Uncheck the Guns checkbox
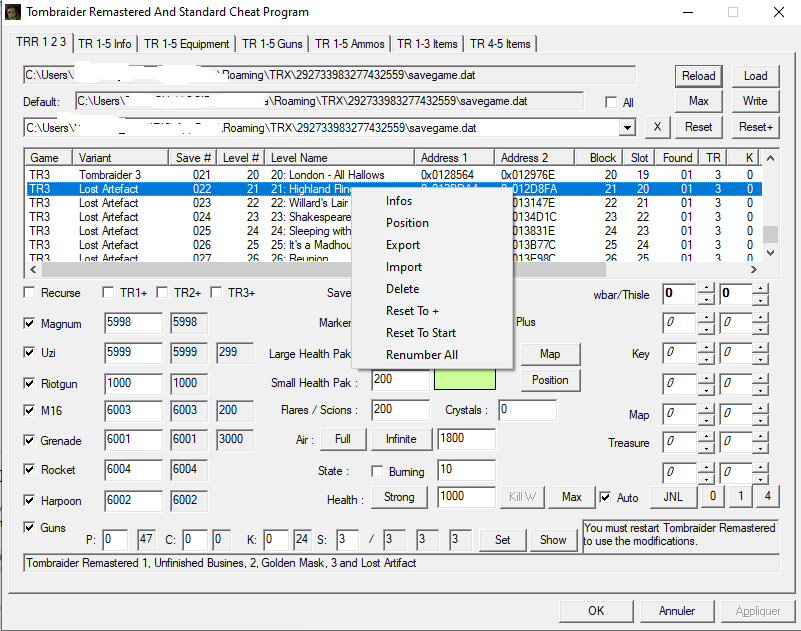Screen dimensions: 801x631 (x=29, y=527)
